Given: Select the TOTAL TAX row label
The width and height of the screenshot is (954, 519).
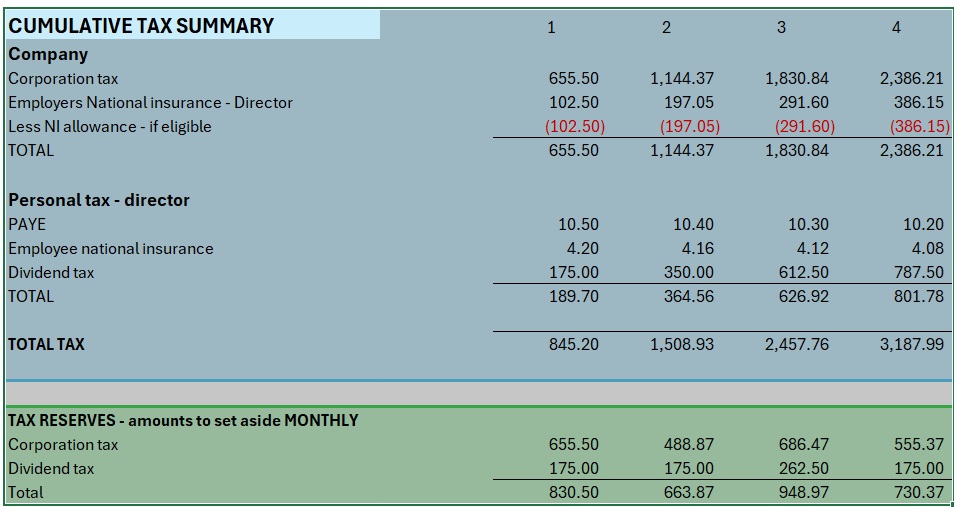Looking at the screenshot, I should coord(46,344).
